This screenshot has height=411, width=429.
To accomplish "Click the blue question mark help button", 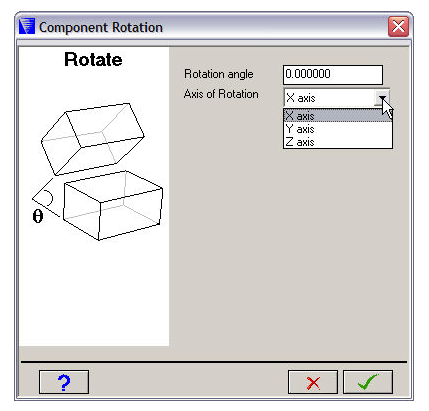I will [x=64, y=382].
